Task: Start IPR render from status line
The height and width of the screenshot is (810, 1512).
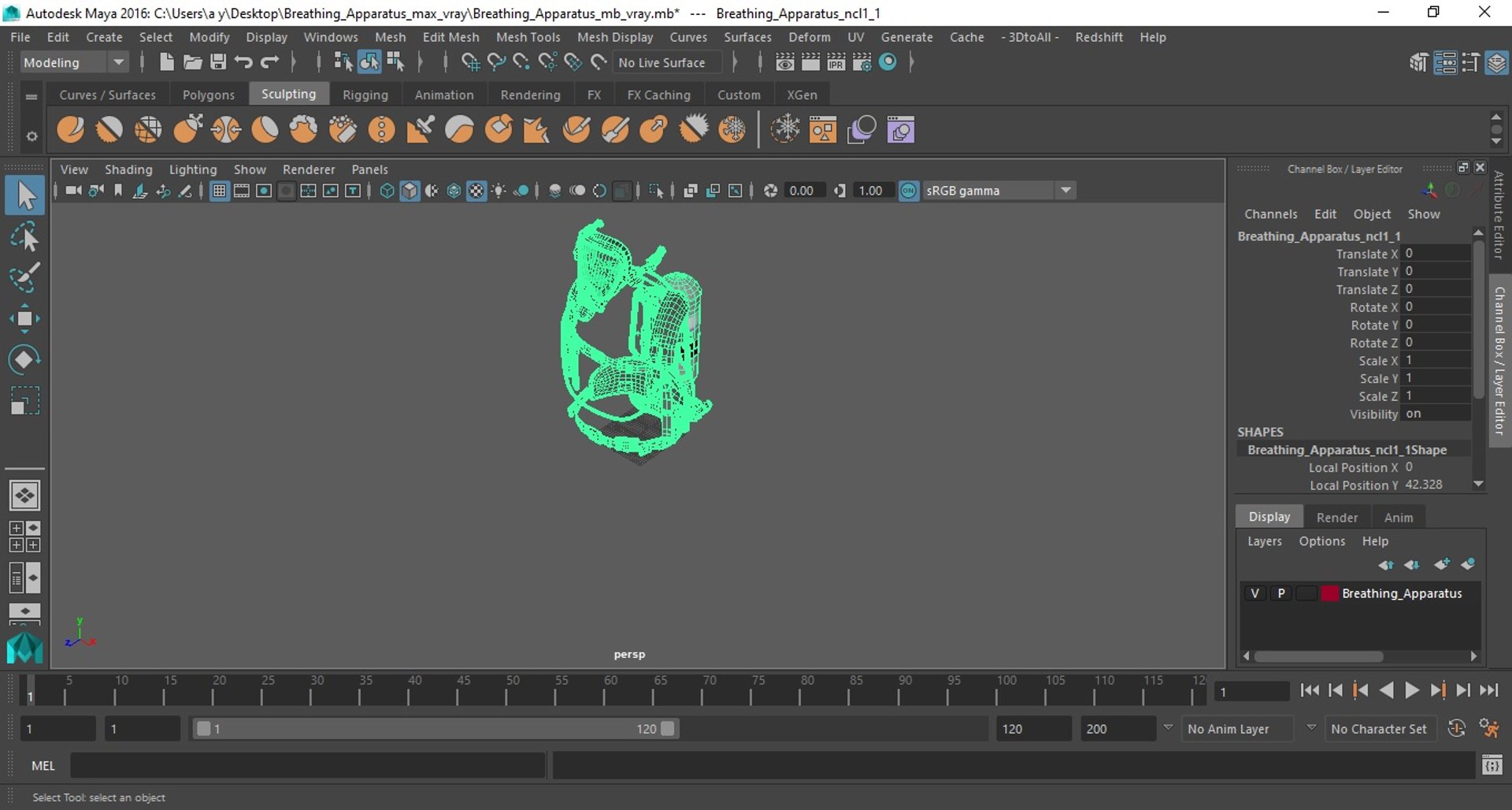Action: tap(836, 62)
